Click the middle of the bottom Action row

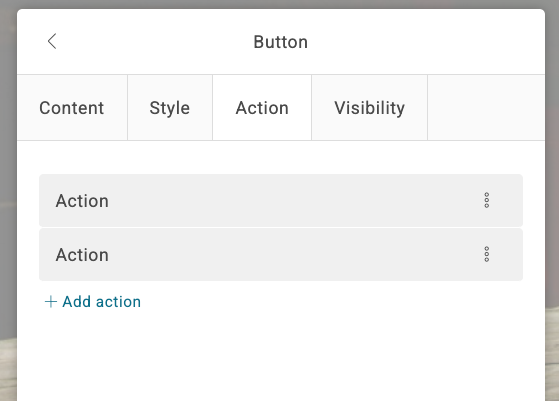click(x=281, y=255)
